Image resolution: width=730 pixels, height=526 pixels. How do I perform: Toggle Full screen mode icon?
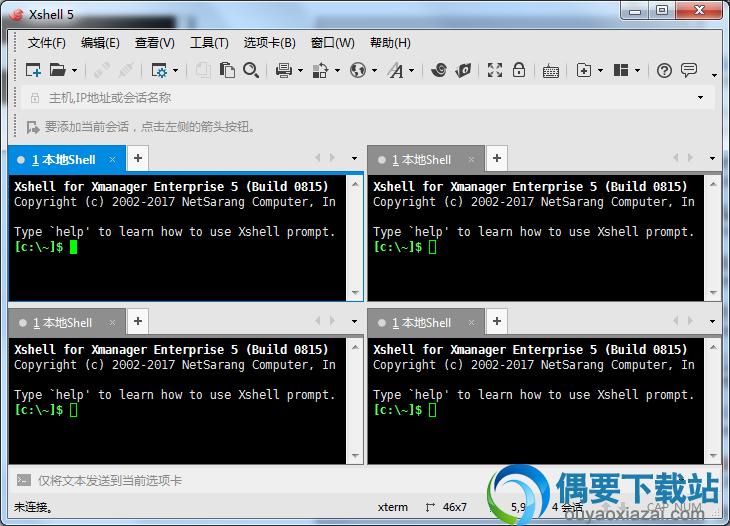pyautogui.click(x=495, y=70)
